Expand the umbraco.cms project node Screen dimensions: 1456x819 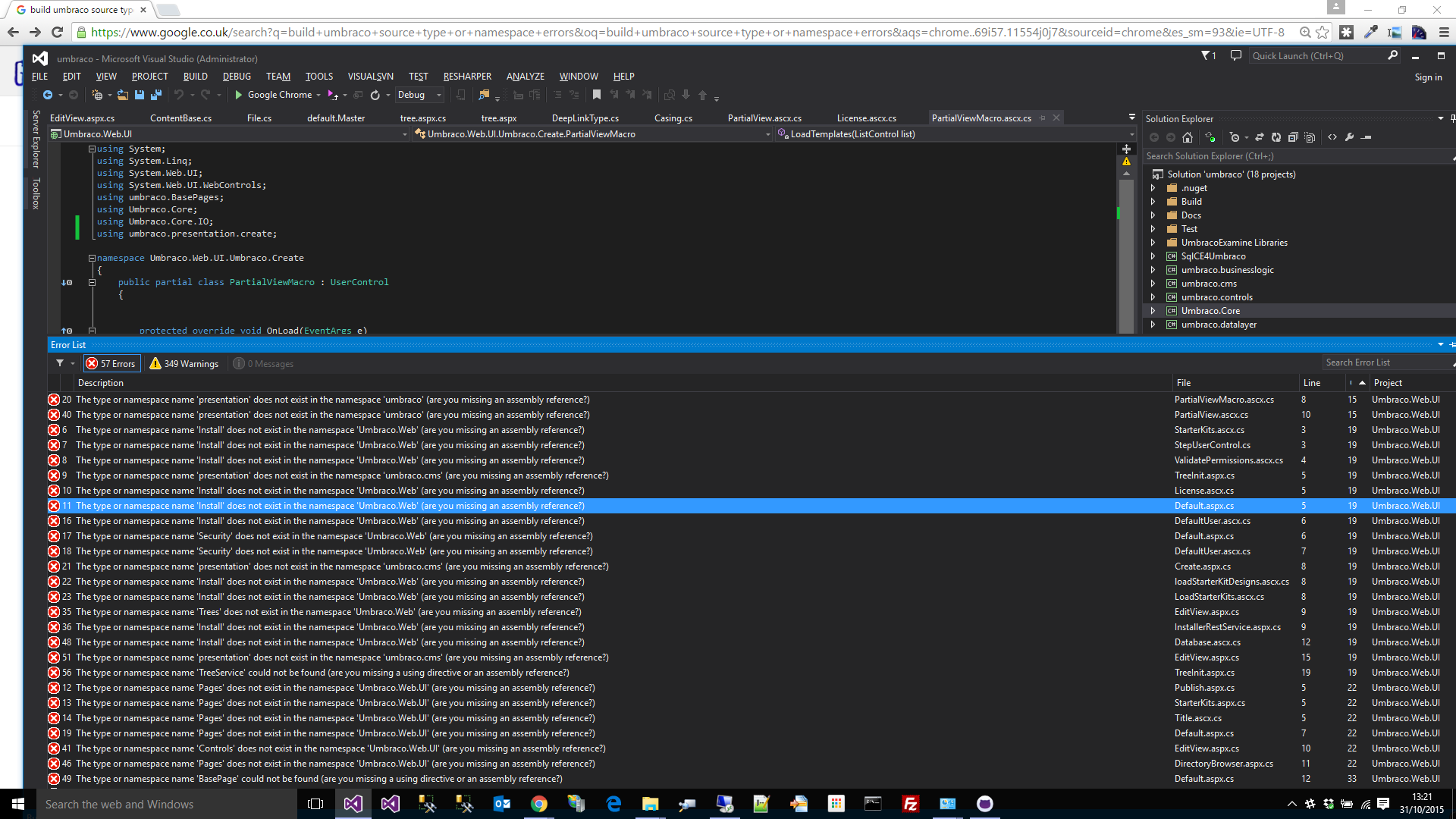(x=1153, y=284)
